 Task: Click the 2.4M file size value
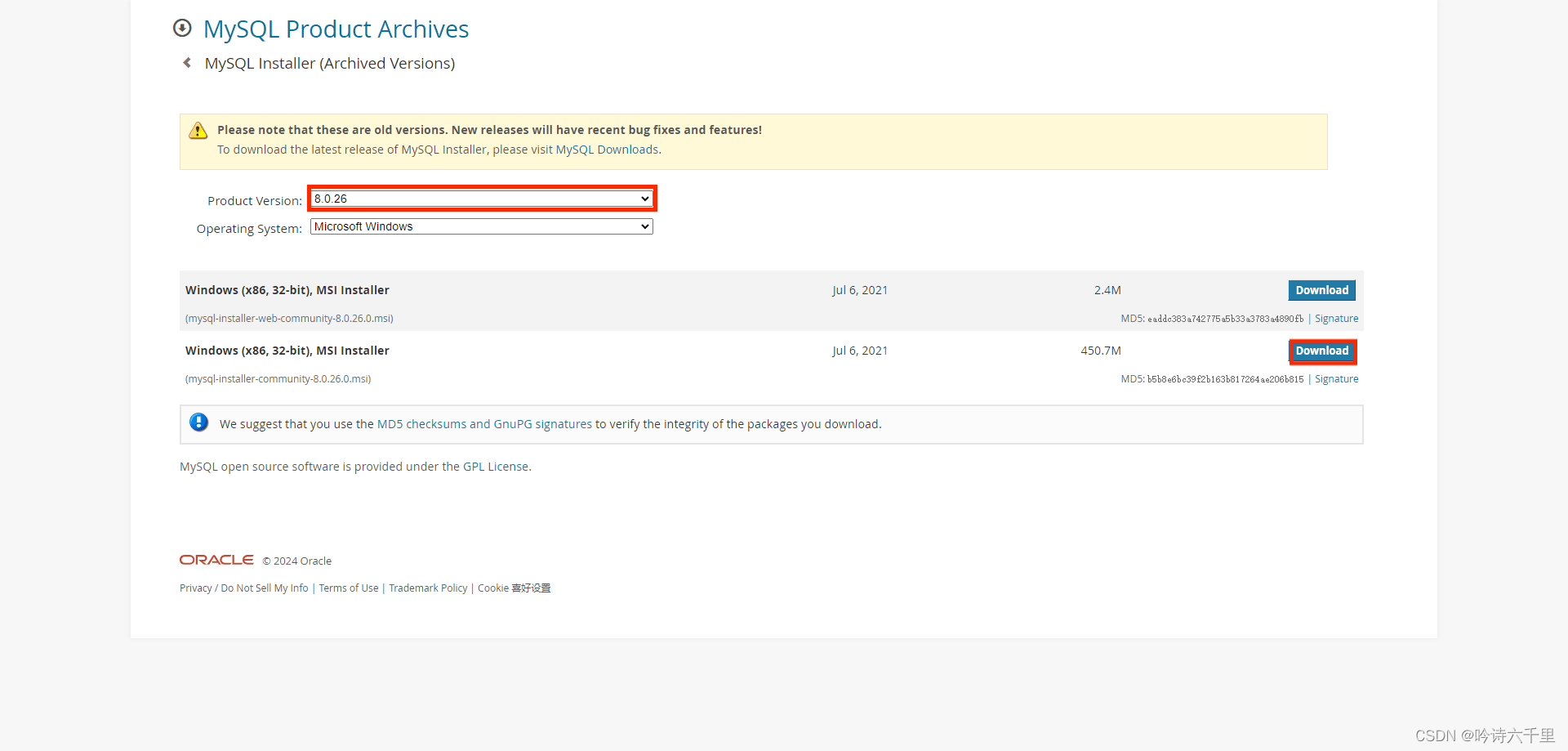coord(1107,290)
